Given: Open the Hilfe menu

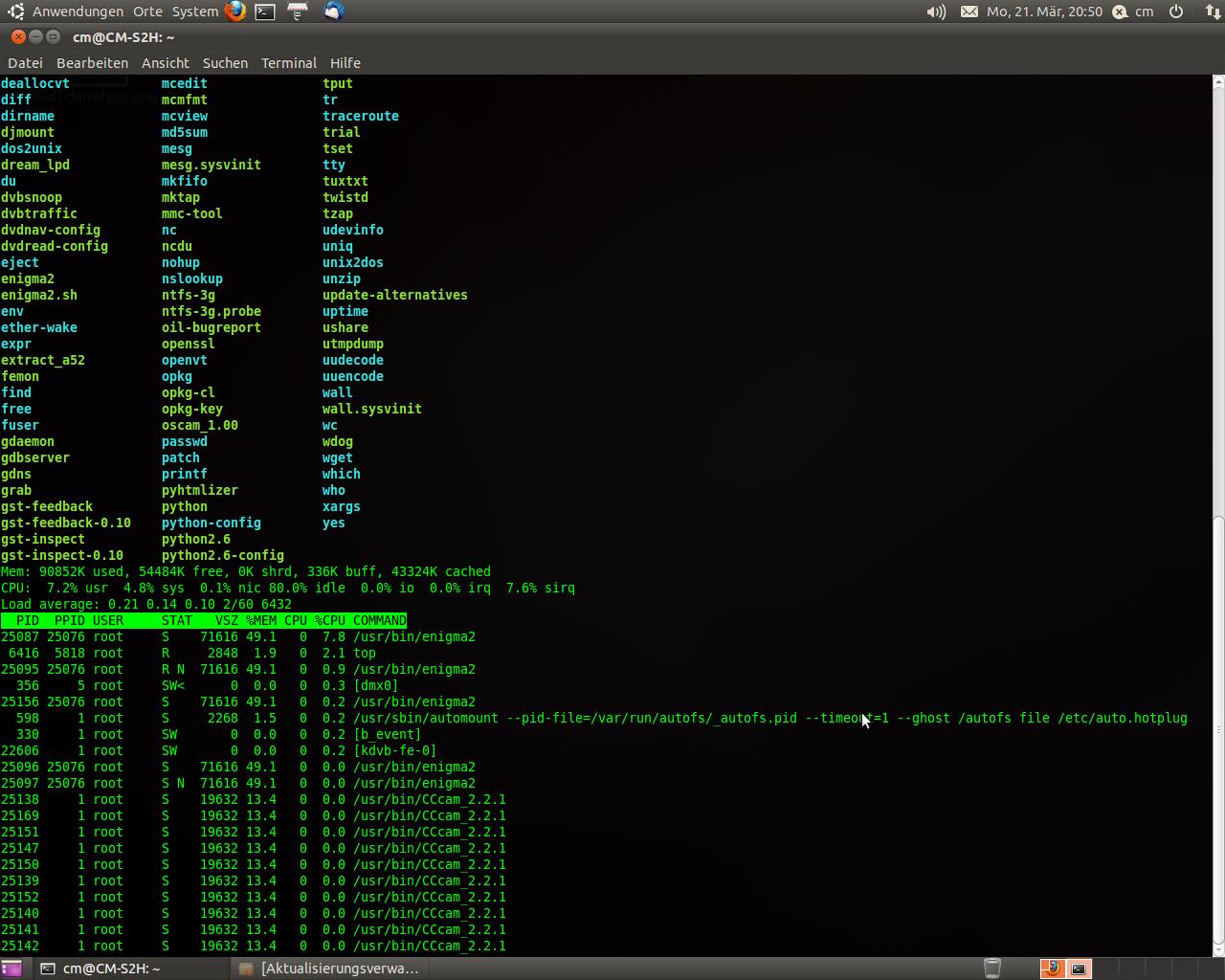Looking at the screenshot, I should coord(345,63).
